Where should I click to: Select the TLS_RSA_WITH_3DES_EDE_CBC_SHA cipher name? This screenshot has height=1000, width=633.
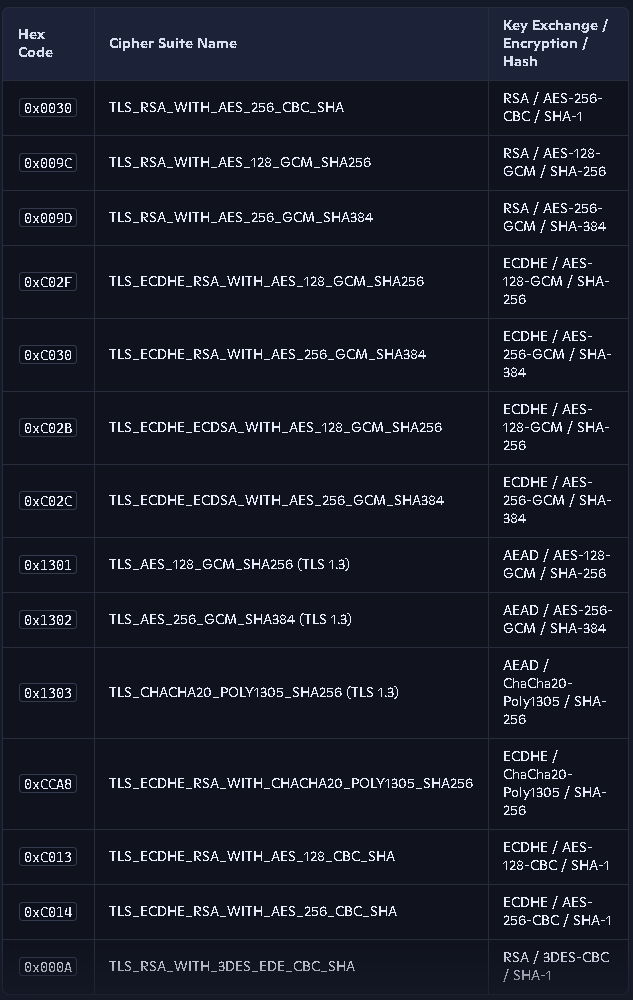[232, 966]
